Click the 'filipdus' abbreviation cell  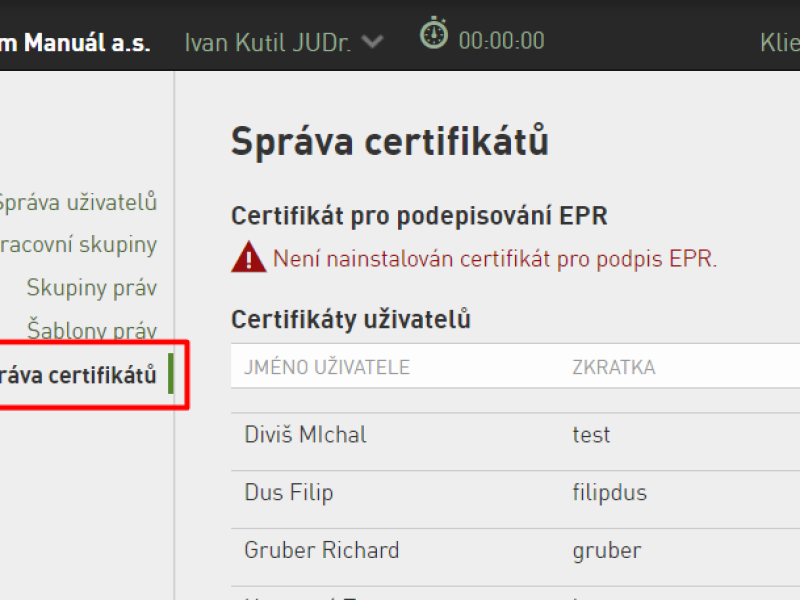pos(610,493)
